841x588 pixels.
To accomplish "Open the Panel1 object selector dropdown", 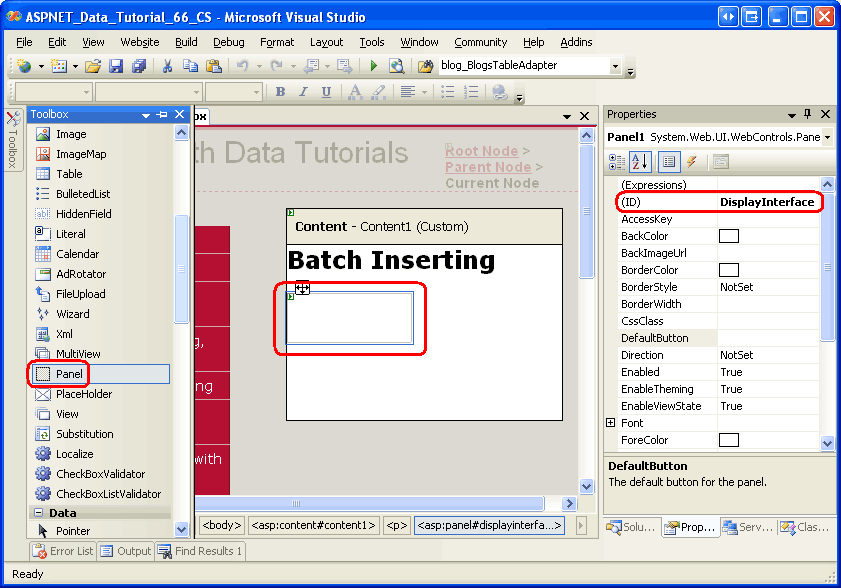I will point(827,137).
